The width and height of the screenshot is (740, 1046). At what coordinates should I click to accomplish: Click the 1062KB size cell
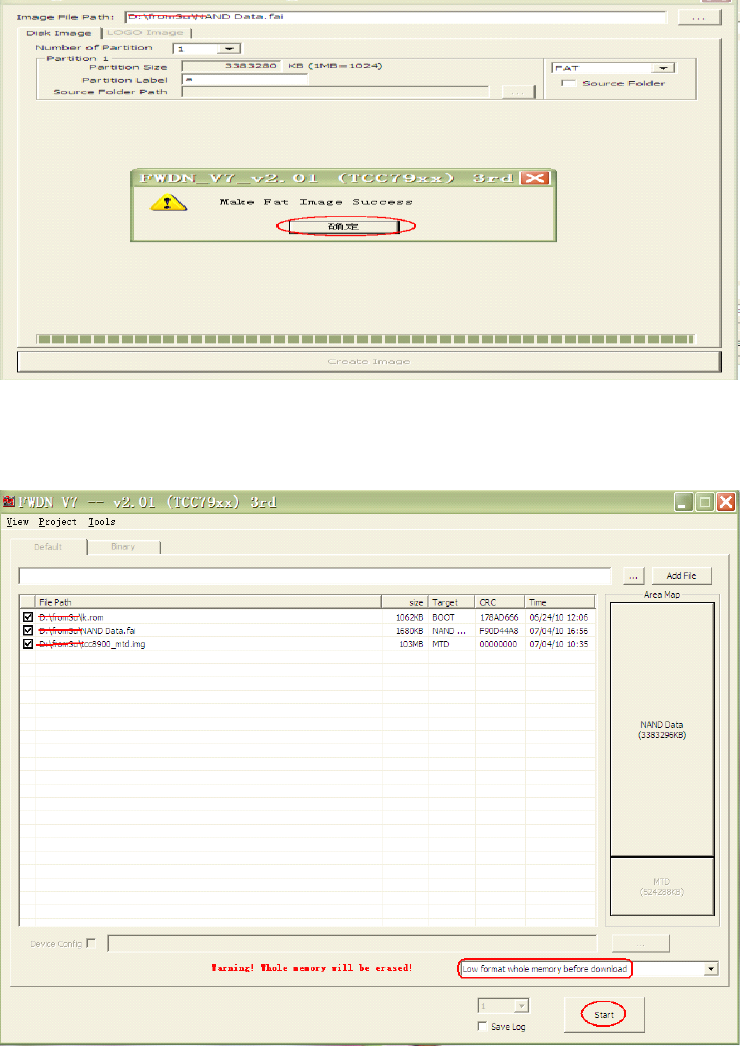(410, 618)
